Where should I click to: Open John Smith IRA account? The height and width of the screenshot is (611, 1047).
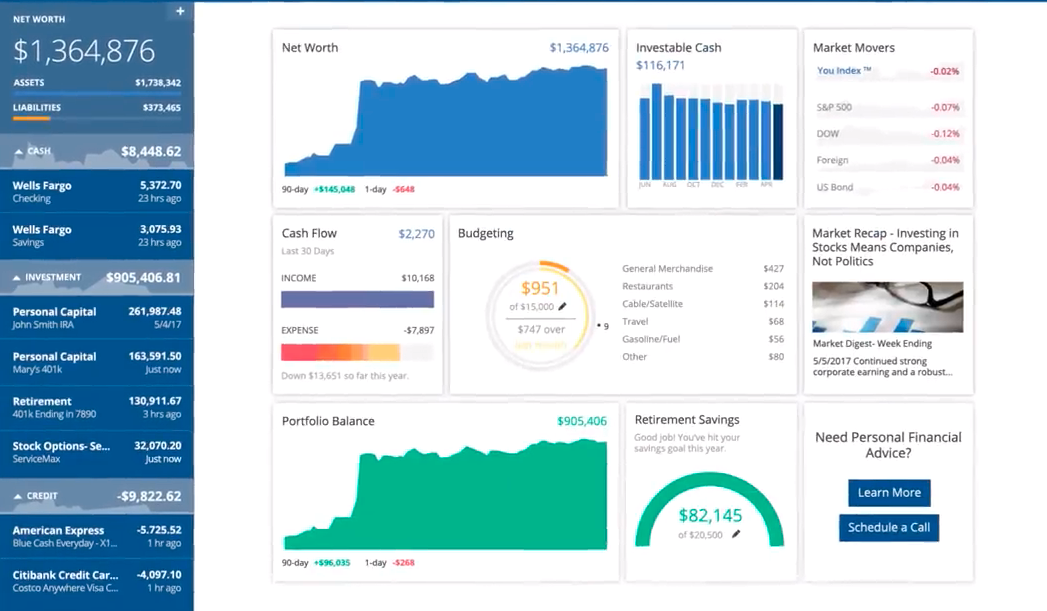[x=96, y=317]
